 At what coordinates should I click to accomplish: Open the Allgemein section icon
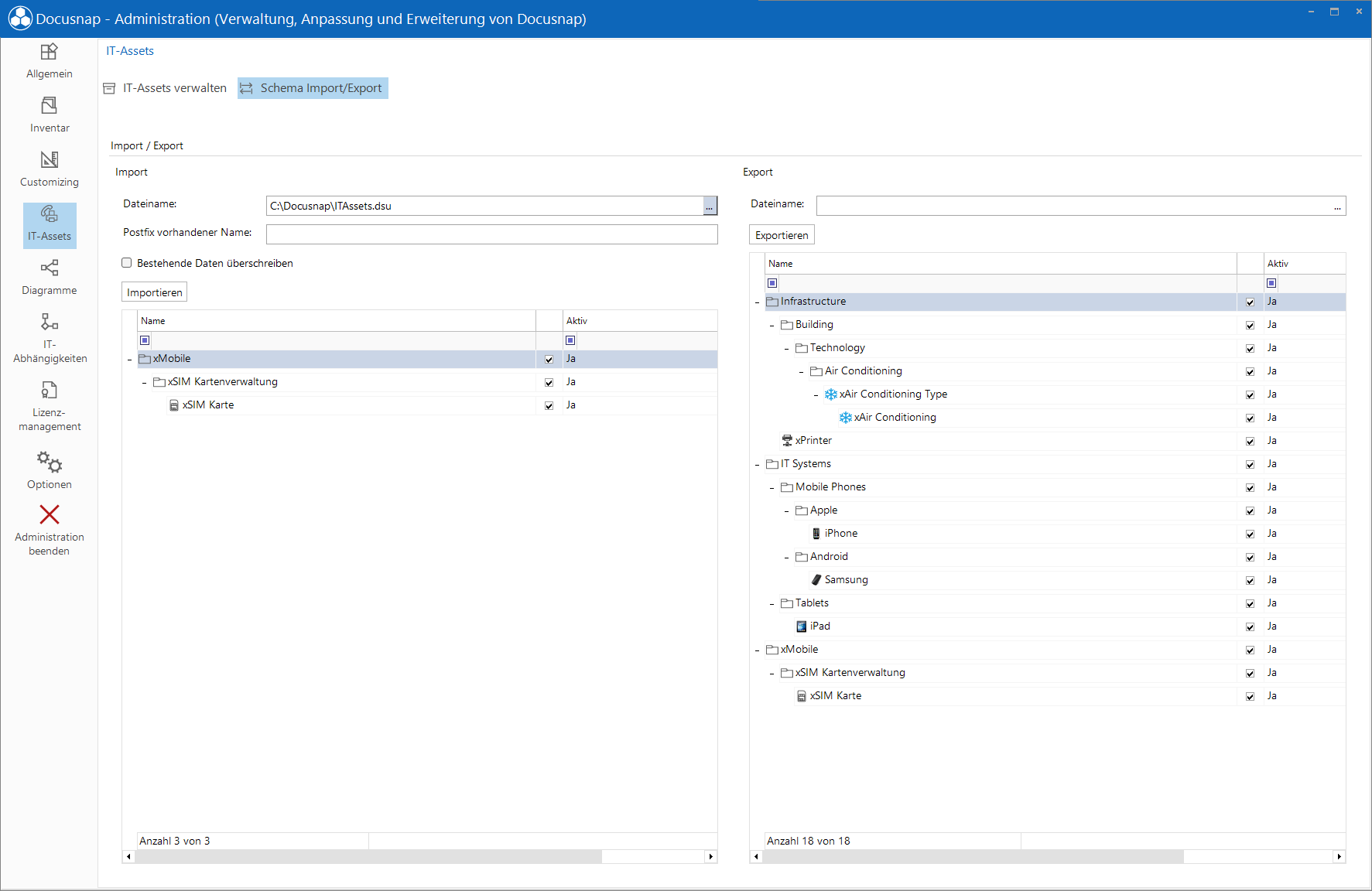[x=50, y=52]
